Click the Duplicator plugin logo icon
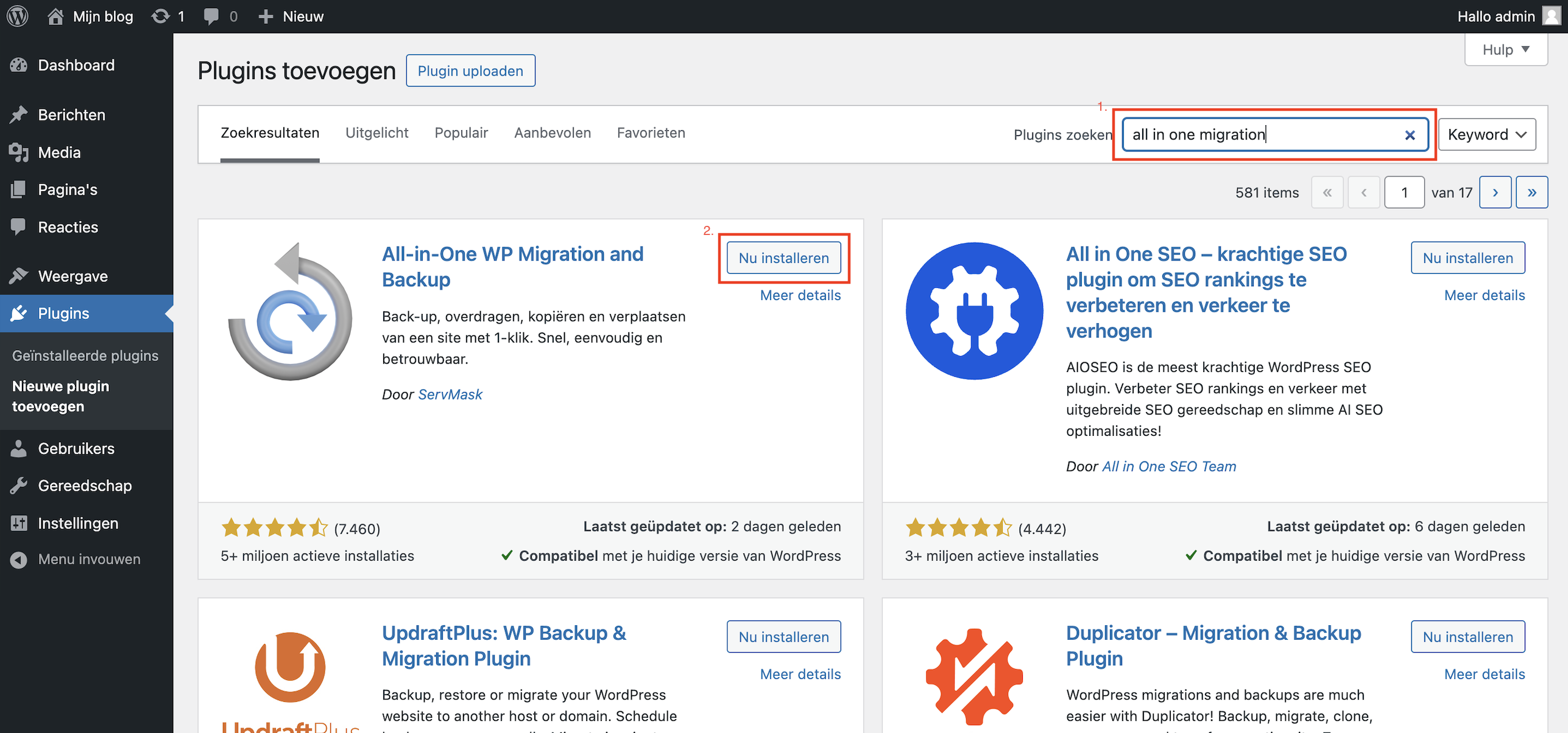This screenshot has width=1568, height=733. tap(974, 676)
